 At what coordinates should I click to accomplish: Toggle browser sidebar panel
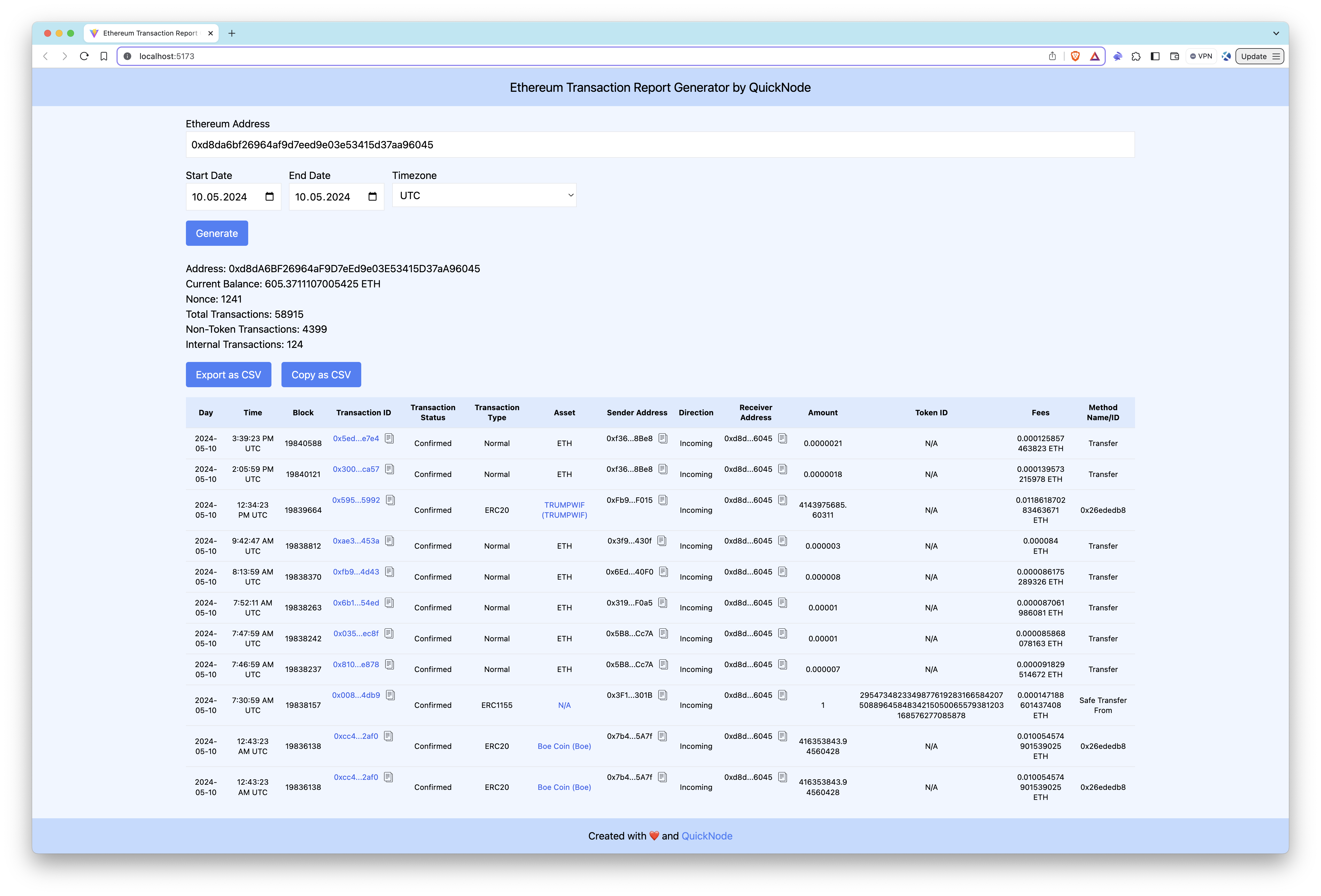[x=1155, y=56]
